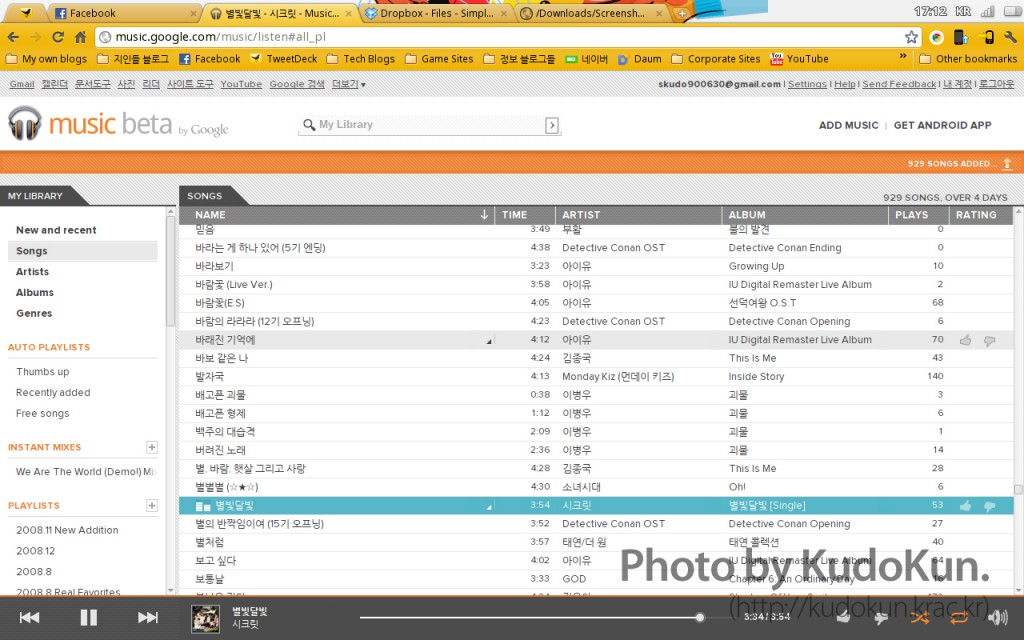Switch to the Facebook tab

[124, 13]
